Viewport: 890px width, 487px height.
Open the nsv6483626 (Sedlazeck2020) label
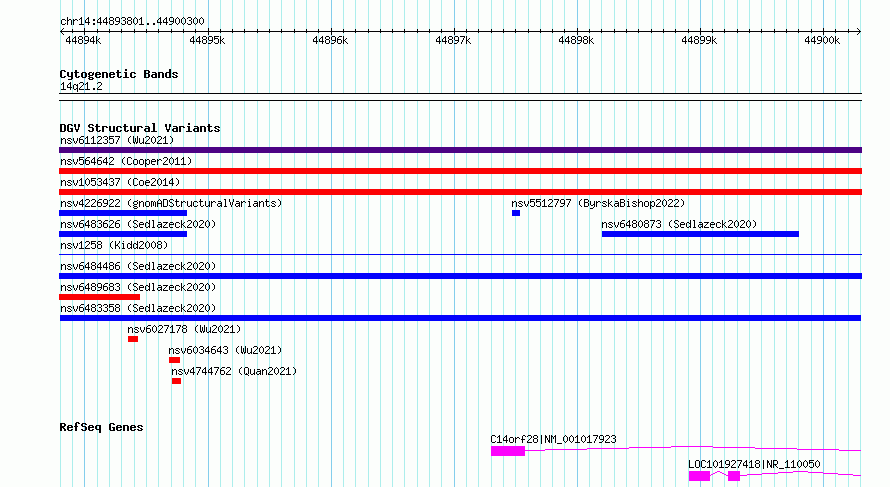tap(138, 224)
